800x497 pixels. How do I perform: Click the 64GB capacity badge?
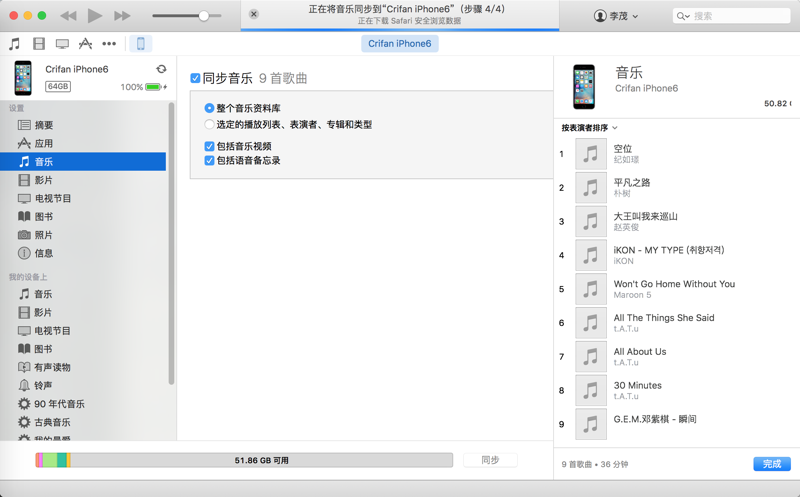coord(58,87)
